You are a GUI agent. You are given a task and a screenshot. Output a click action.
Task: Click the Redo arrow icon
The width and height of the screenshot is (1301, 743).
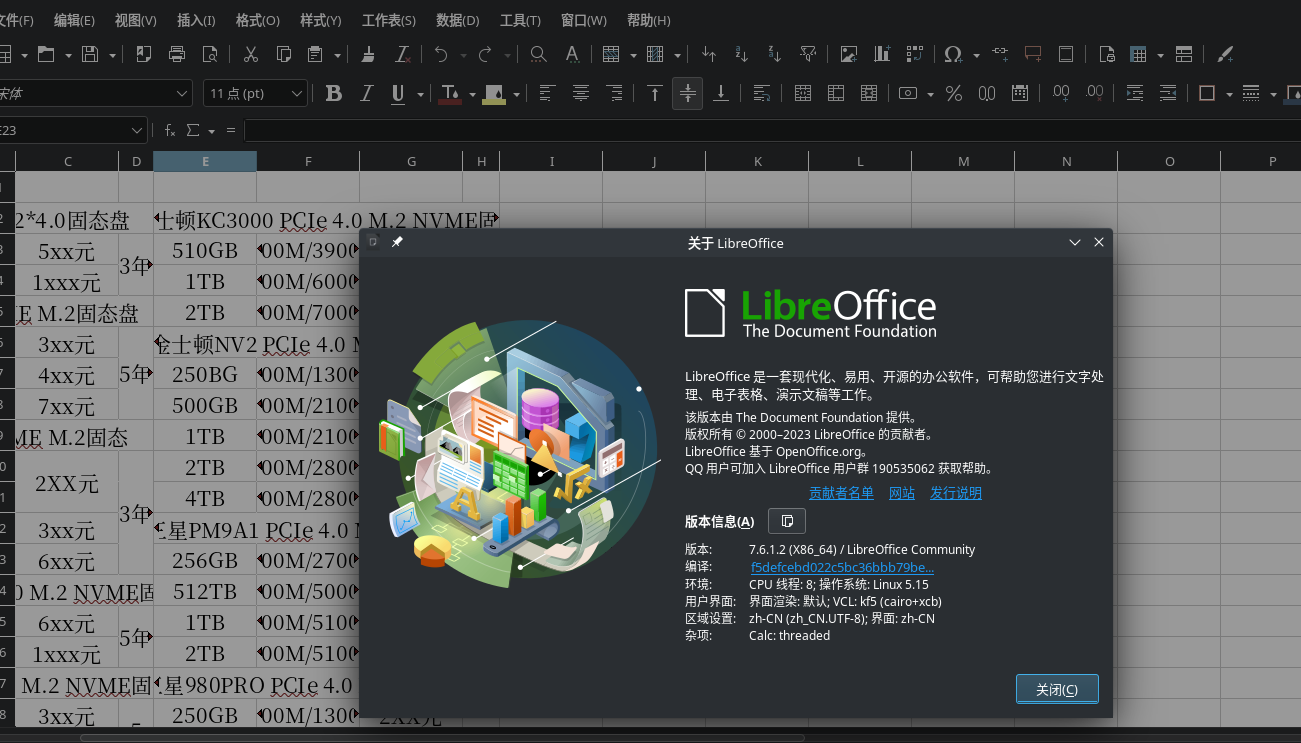[x=485, y=54]
